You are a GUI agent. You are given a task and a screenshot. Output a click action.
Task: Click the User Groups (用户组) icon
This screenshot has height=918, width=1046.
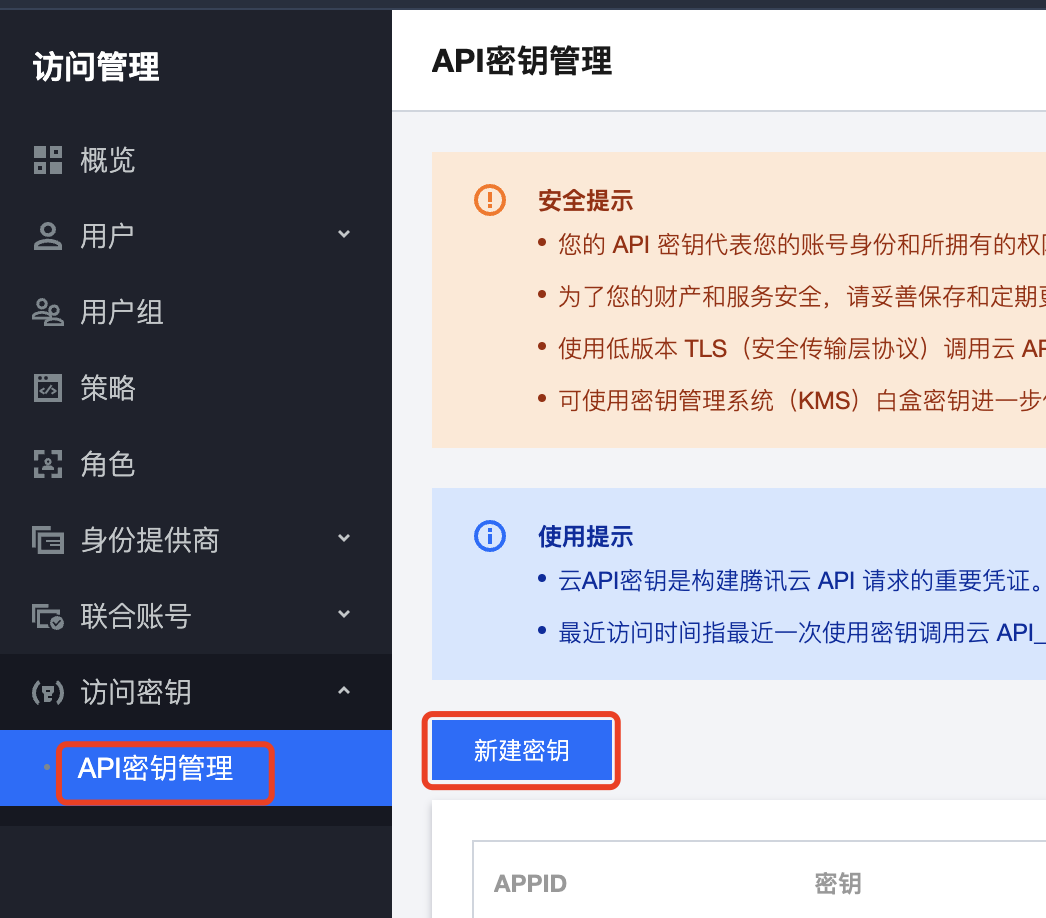pyautogui.click(x=47, y=312)
